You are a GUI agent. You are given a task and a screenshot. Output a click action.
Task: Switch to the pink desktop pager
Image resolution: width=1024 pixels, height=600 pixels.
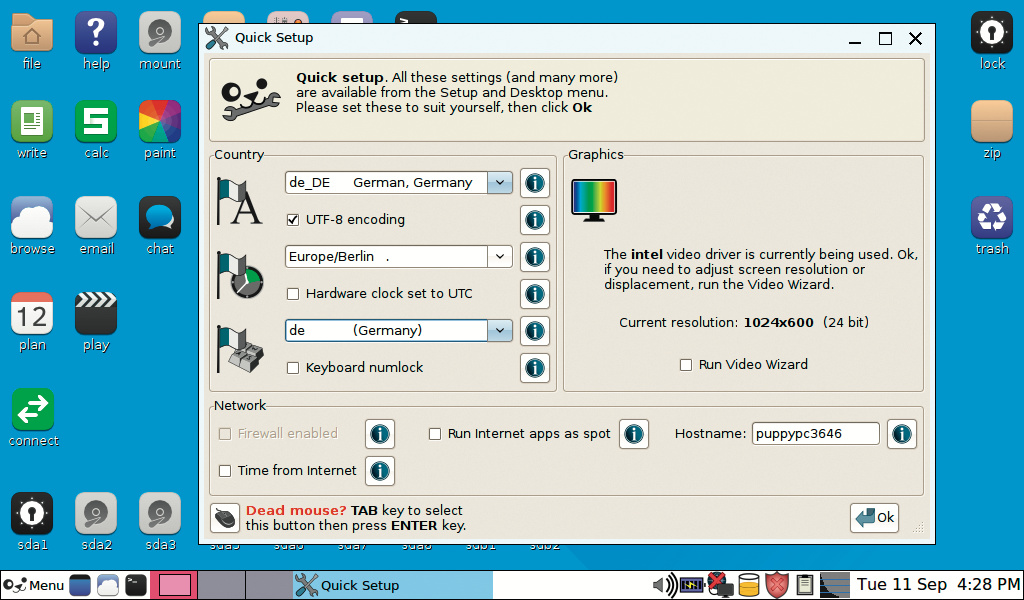pyautogui.click(x=174, y=586)
